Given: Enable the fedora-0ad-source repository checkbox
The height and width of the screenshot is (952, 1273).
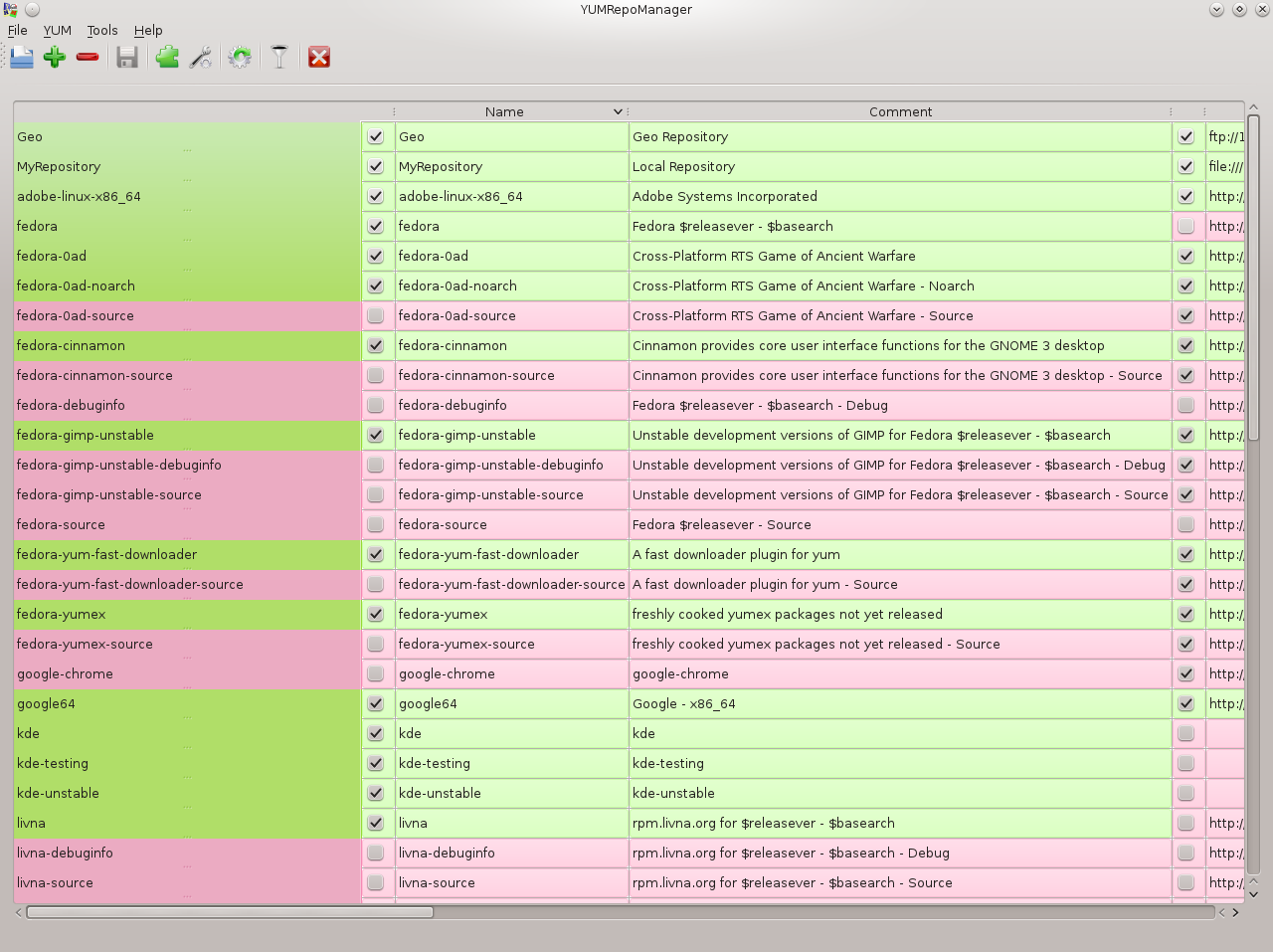Looking at the screenshot, I should 375,315.
